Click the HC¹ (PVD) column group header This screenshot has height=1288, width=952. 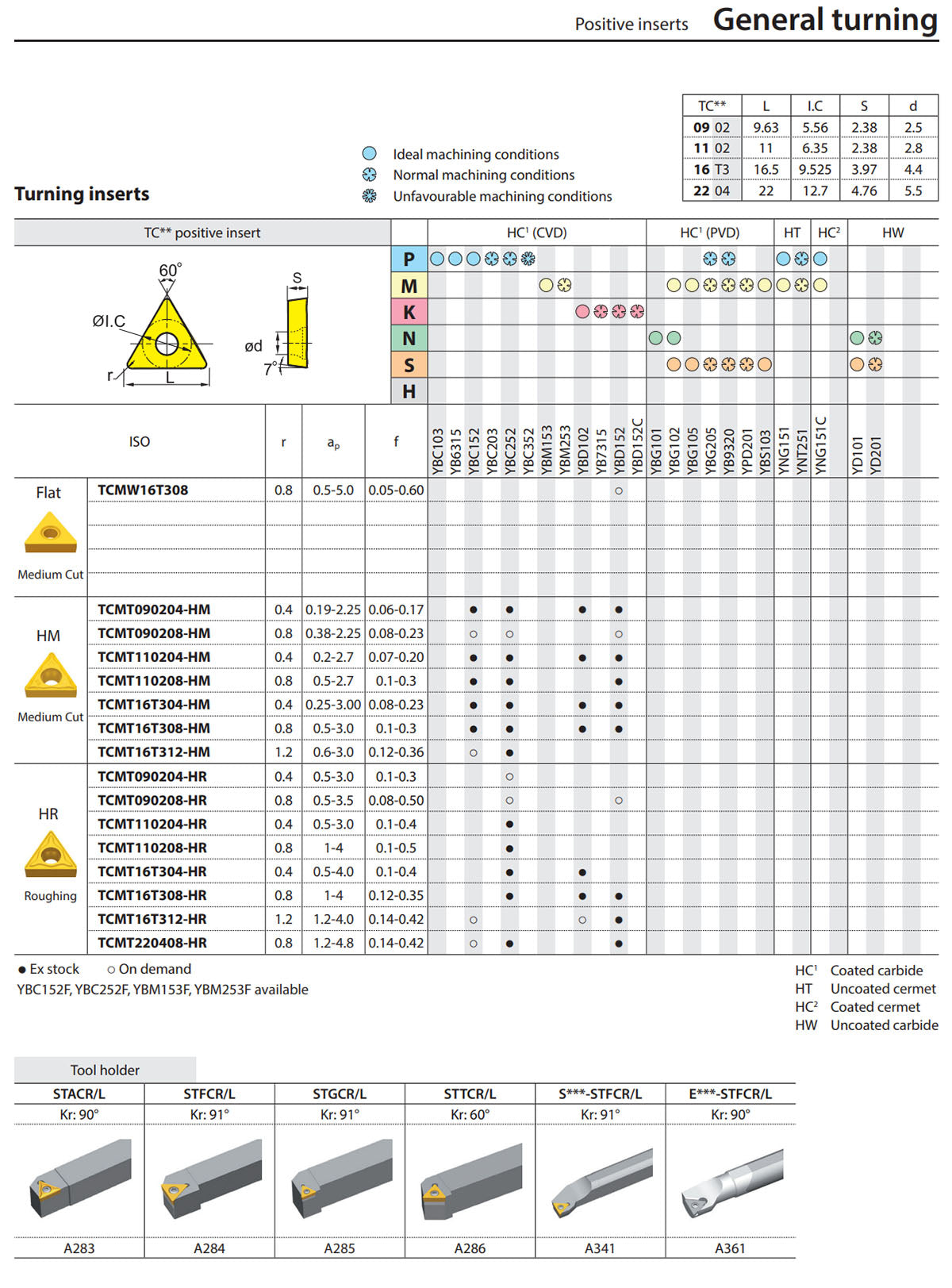(710, 233)
